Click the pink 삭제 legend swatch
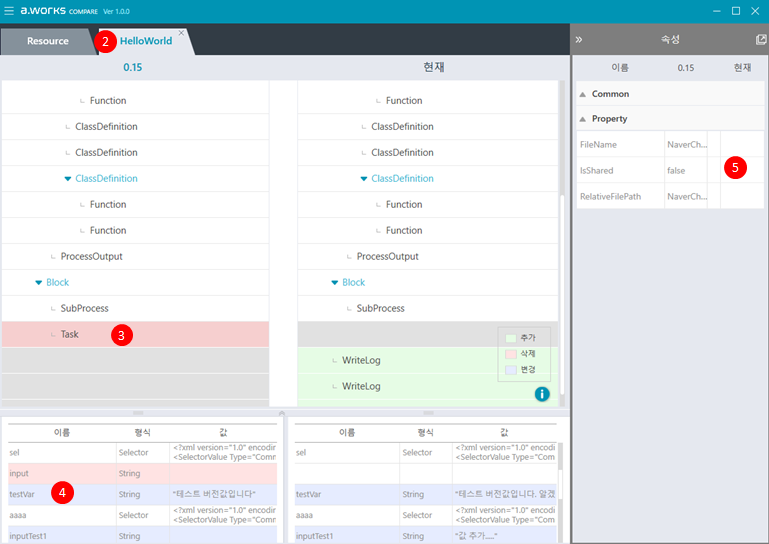The width and height of the screenshot is (769, 544). (510, 354)
